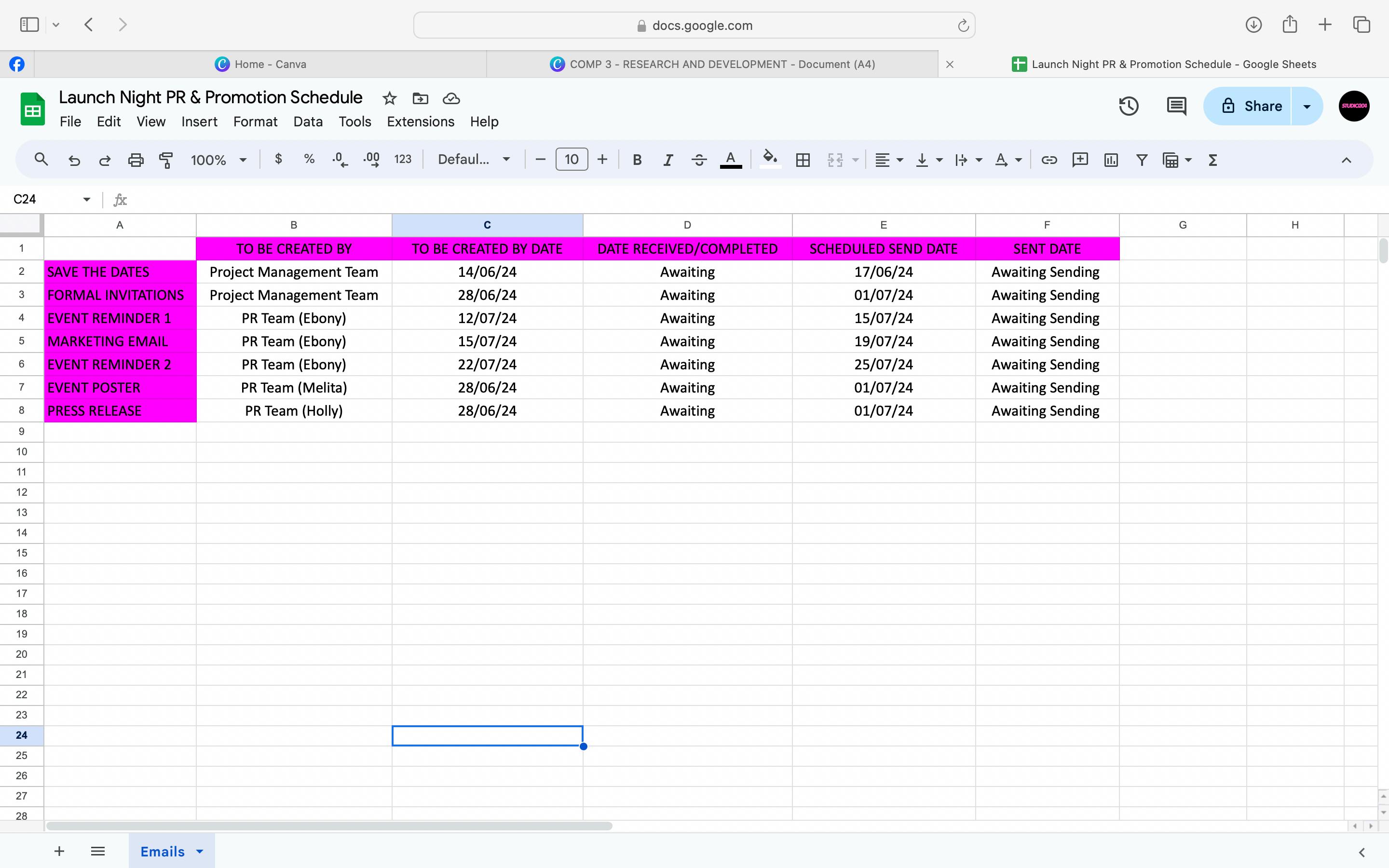Toggle italic formatting
Screen dimensions: 1389x868
coord(667,160)
